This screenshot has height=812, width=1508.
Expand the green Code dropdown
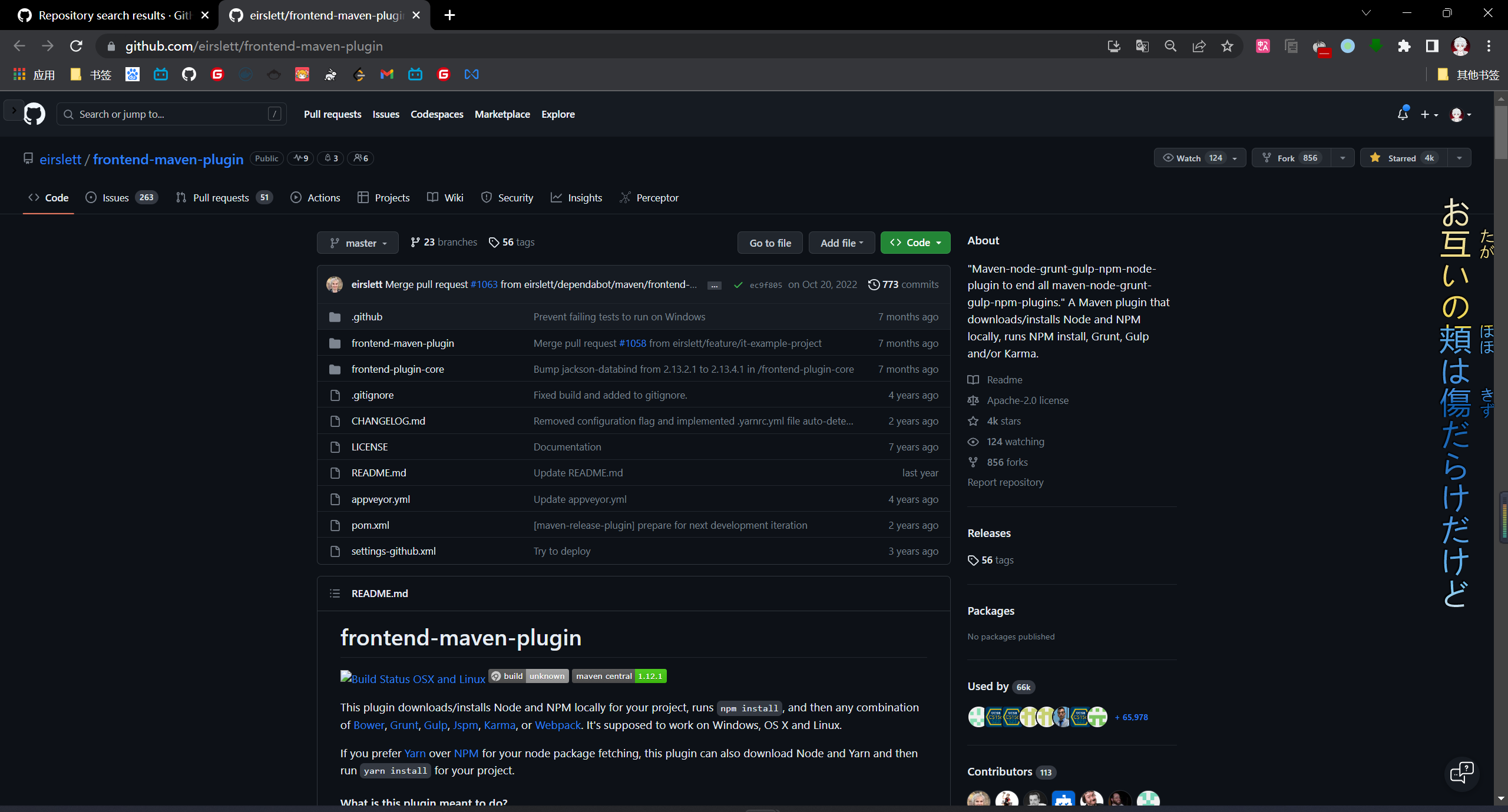pos(915,243)
